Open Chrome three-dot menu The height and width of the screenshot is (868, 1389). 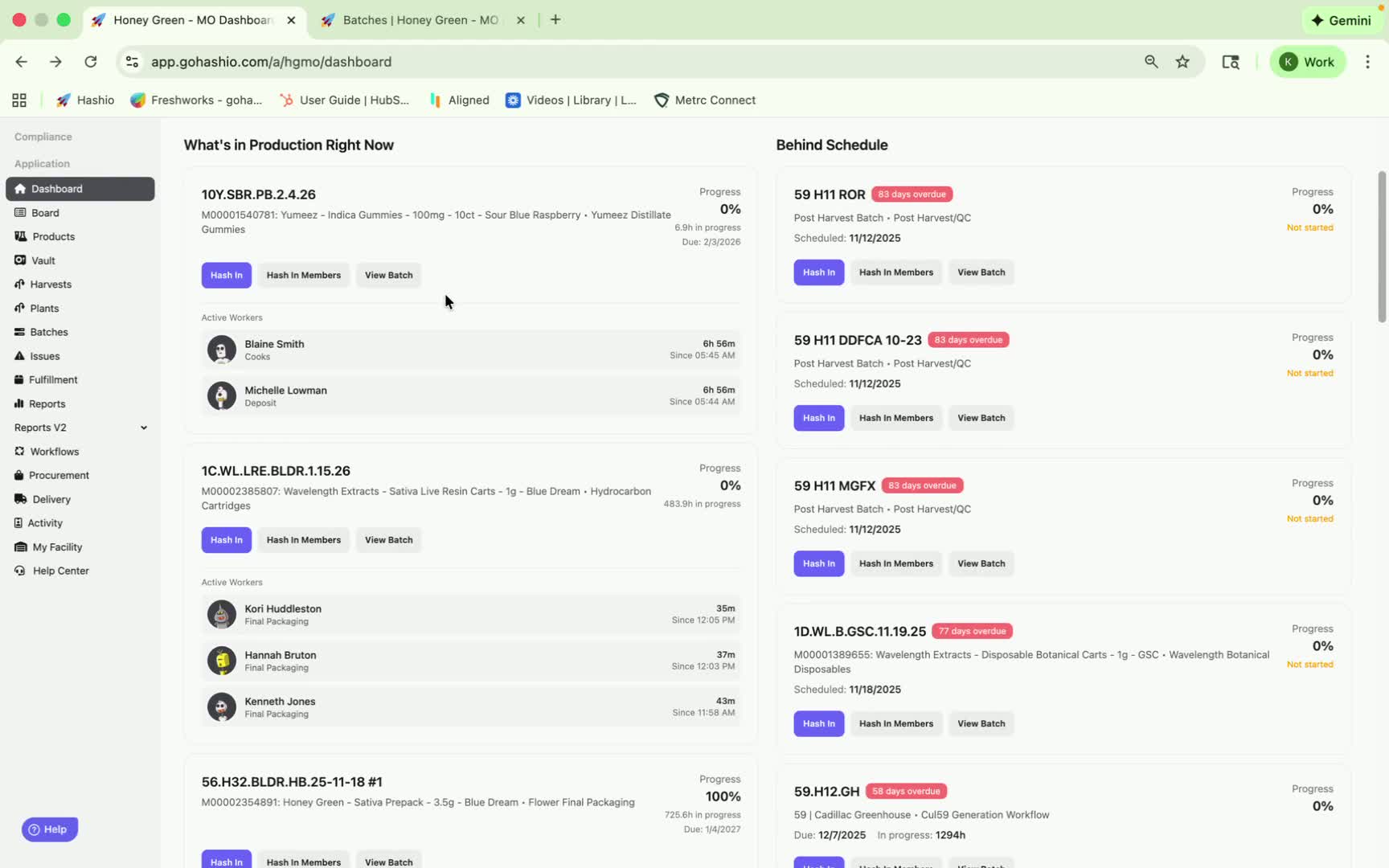tap(1367, 62)
